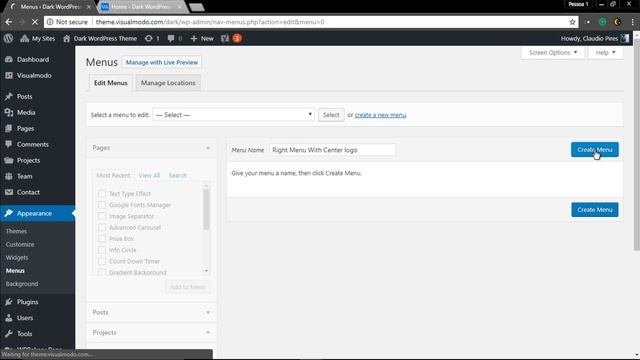
Task: Click the top Create Menu button
Action: pos(595,150)
